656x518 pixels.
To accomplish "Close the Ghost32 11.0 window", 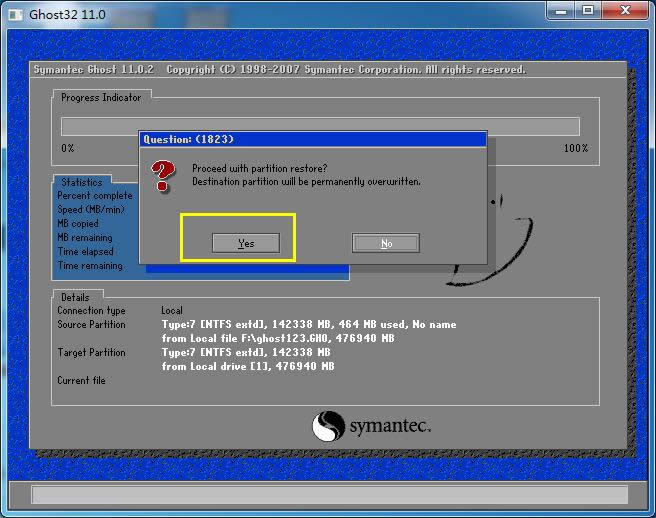I will tap(626, 11).
